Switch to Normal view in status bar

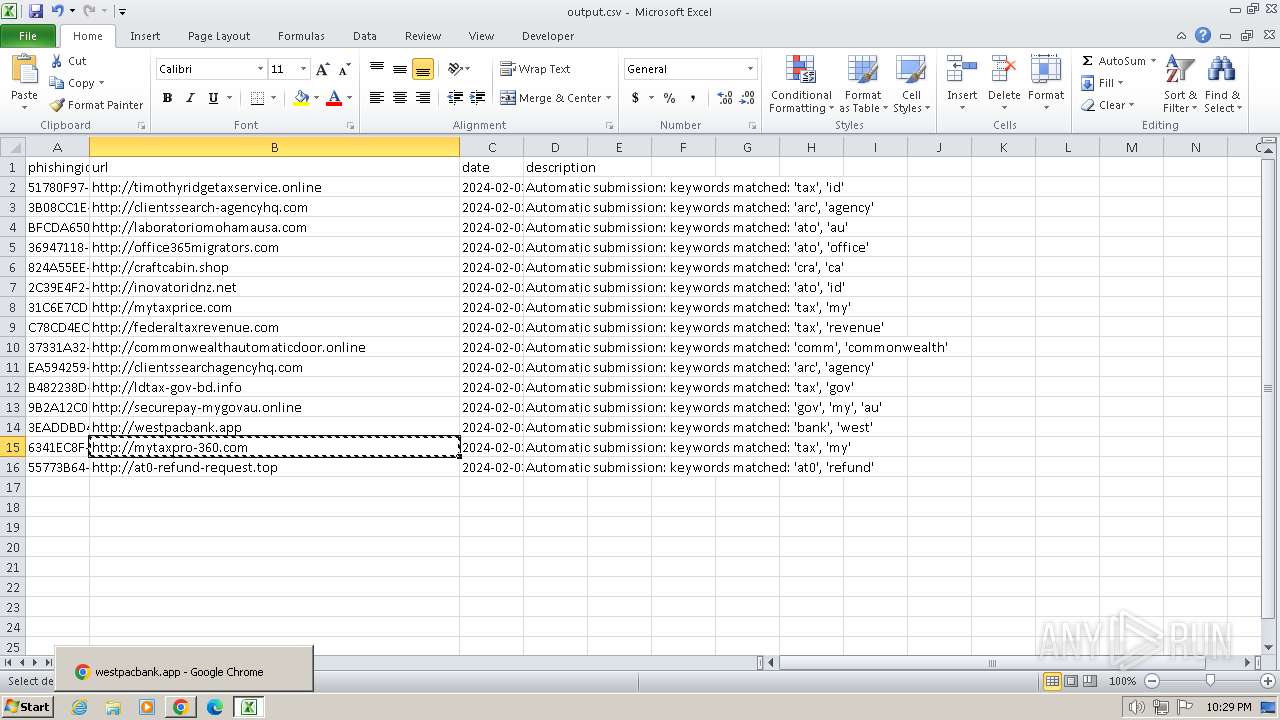tap(1052, 681)
